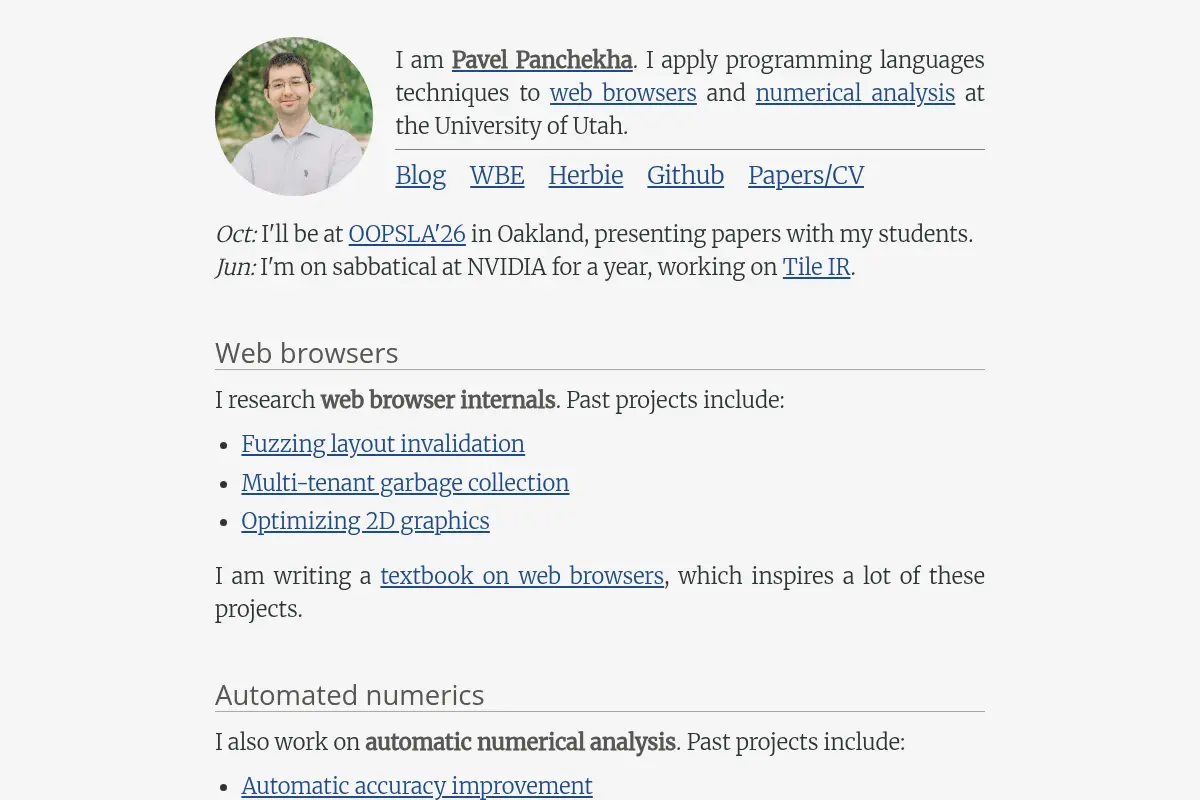Click the bold web browser internals text
The image size is (1200, 800).
tap(438, 400)
